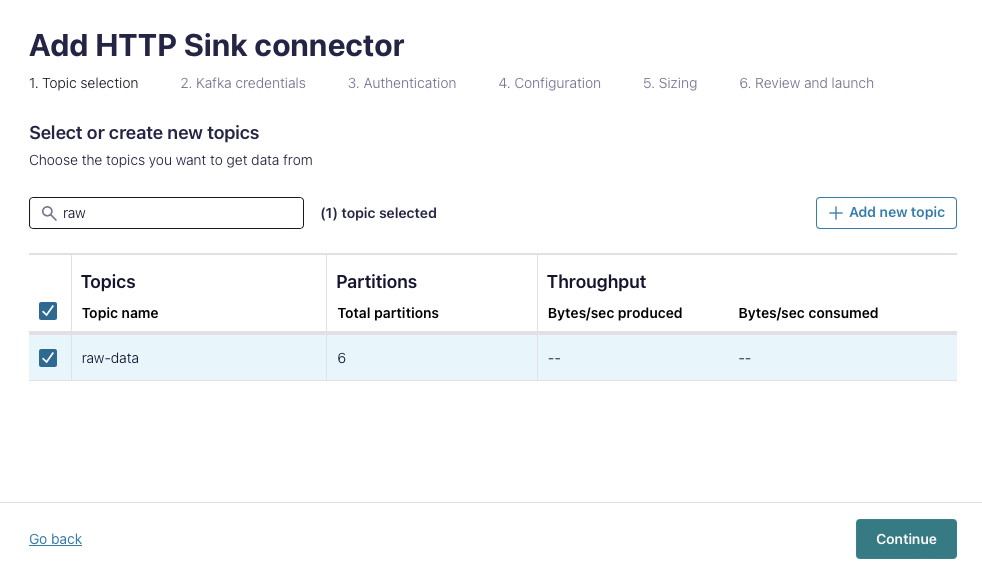Click the plus icon for new topic
This screenshot has width=982, height=569.
click(x=836, y=213)
